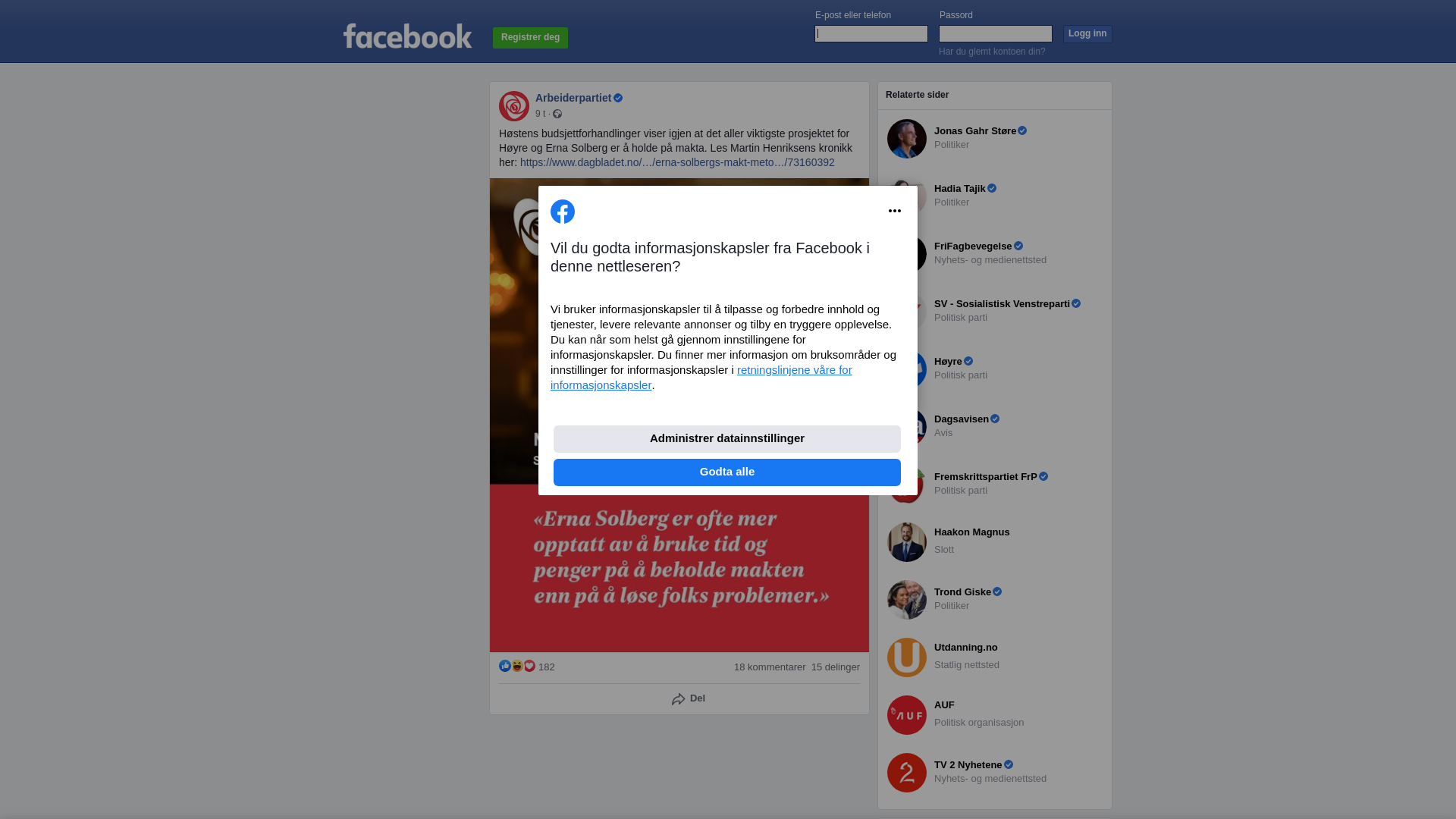Focus the Passord input field
The height and width of the screenshot is (819, 1456).
coord(996,33)
